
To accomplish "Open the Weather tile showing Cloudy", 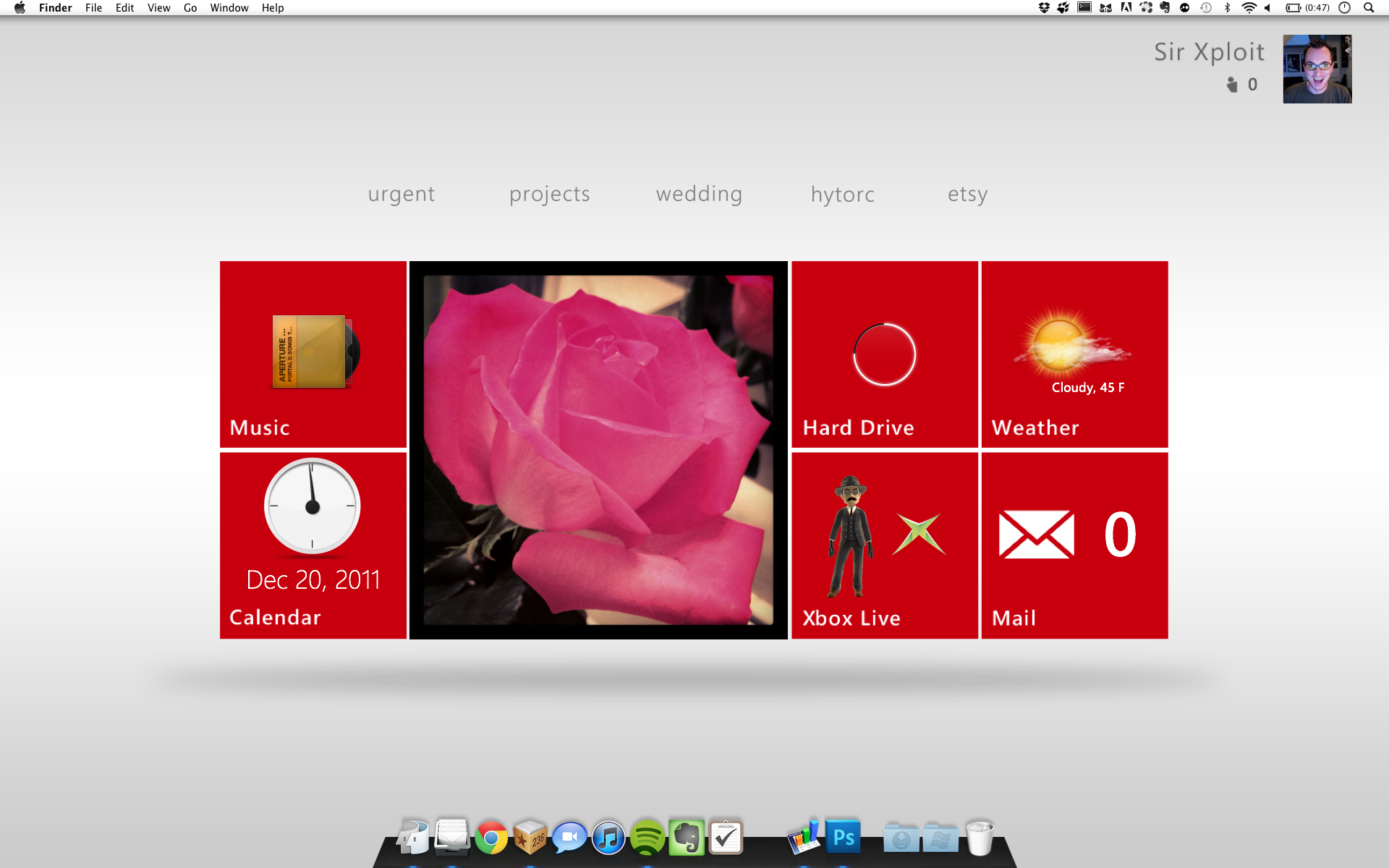I will [1074, 354].
